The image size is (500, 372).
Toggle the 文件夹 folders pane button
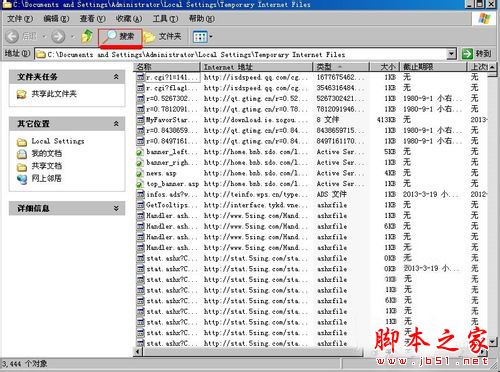[163, 36]
